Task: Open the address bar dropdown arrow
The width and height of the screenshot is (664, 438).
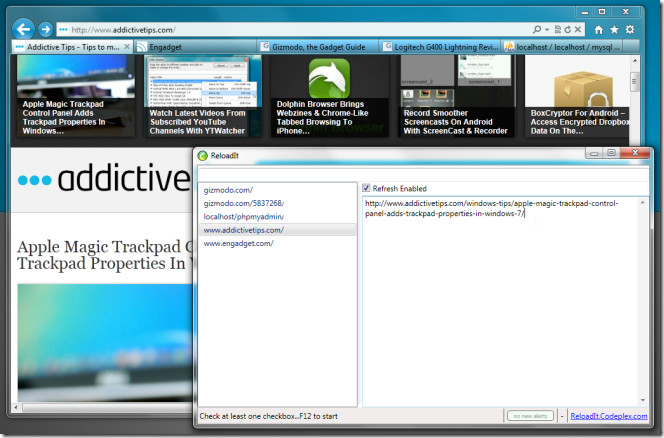Action: pyautogui.click(x=547, y=30)
